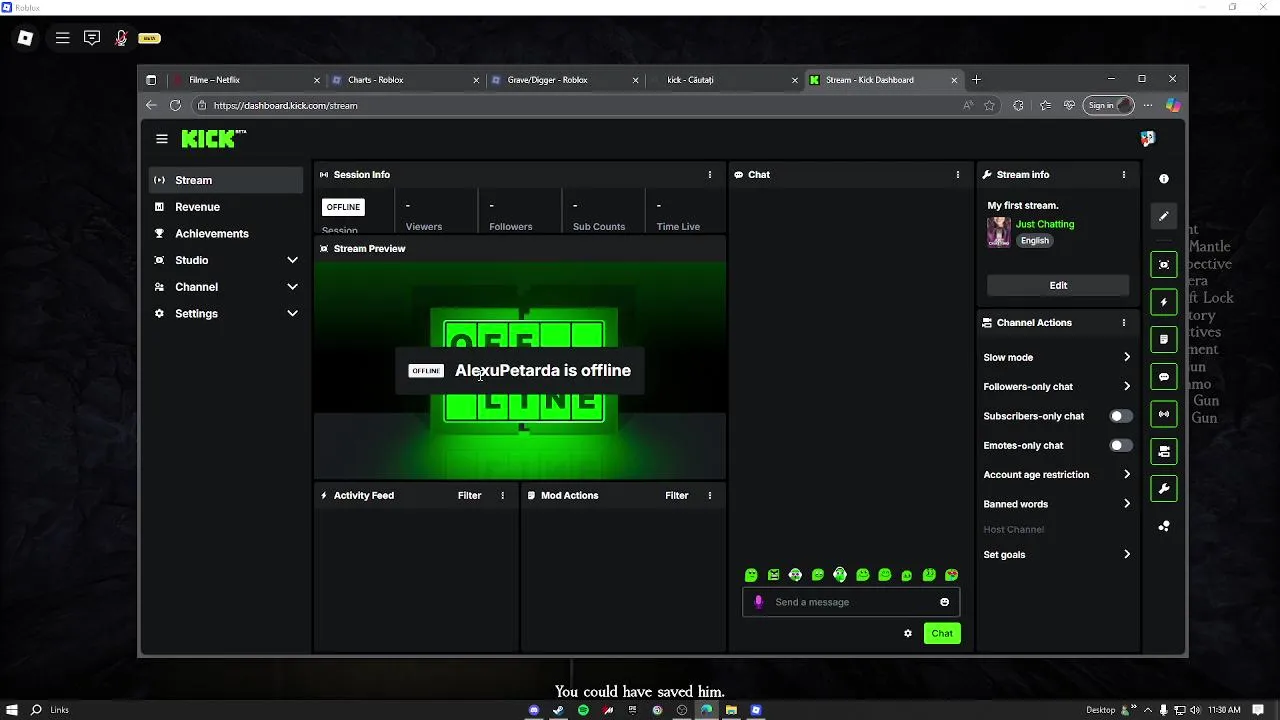
Task: Toggle the chat bubble widget icon
Action: point(1164,377)
